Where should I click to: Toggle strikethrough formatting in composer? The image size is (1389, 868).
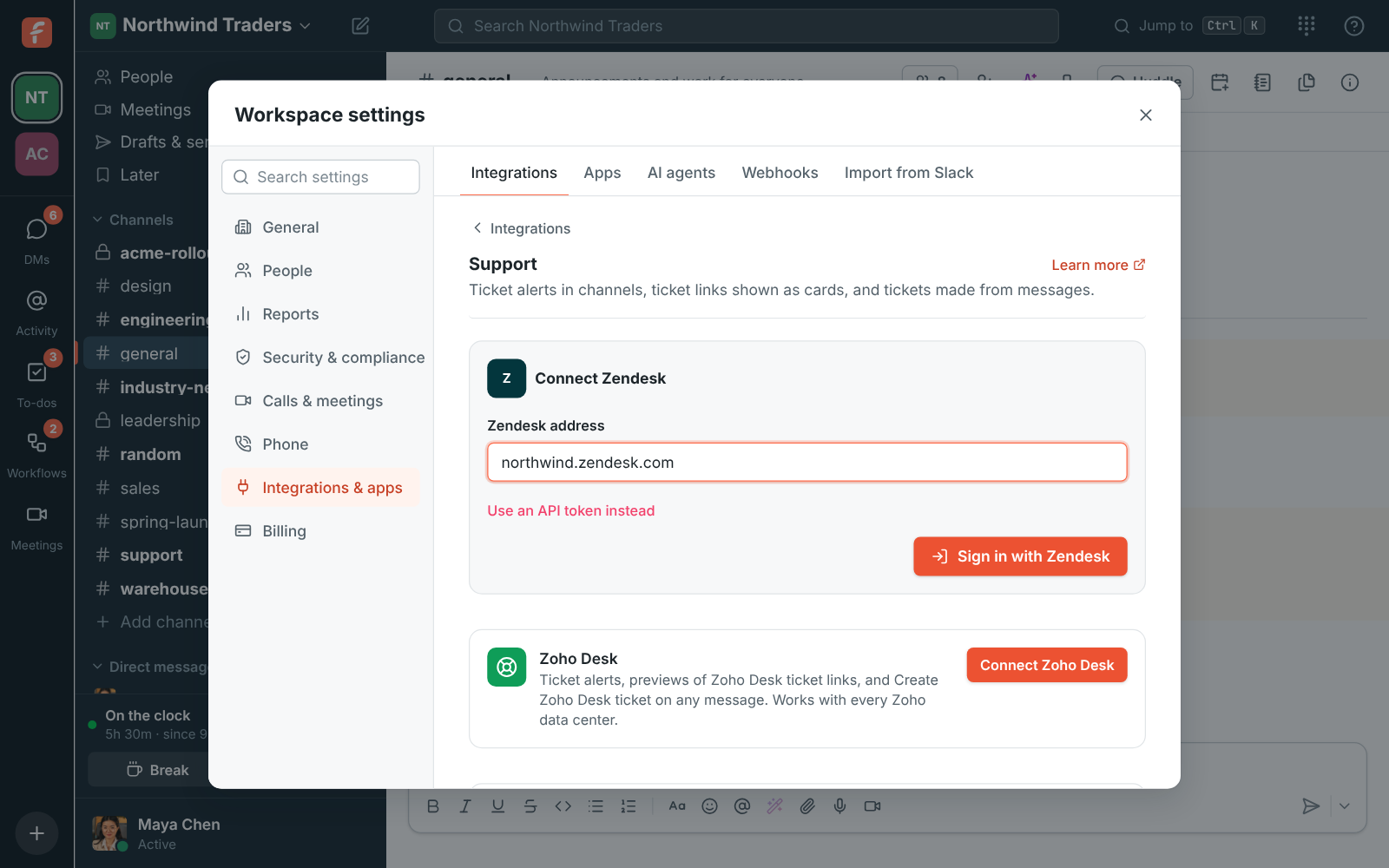[530, 806]
